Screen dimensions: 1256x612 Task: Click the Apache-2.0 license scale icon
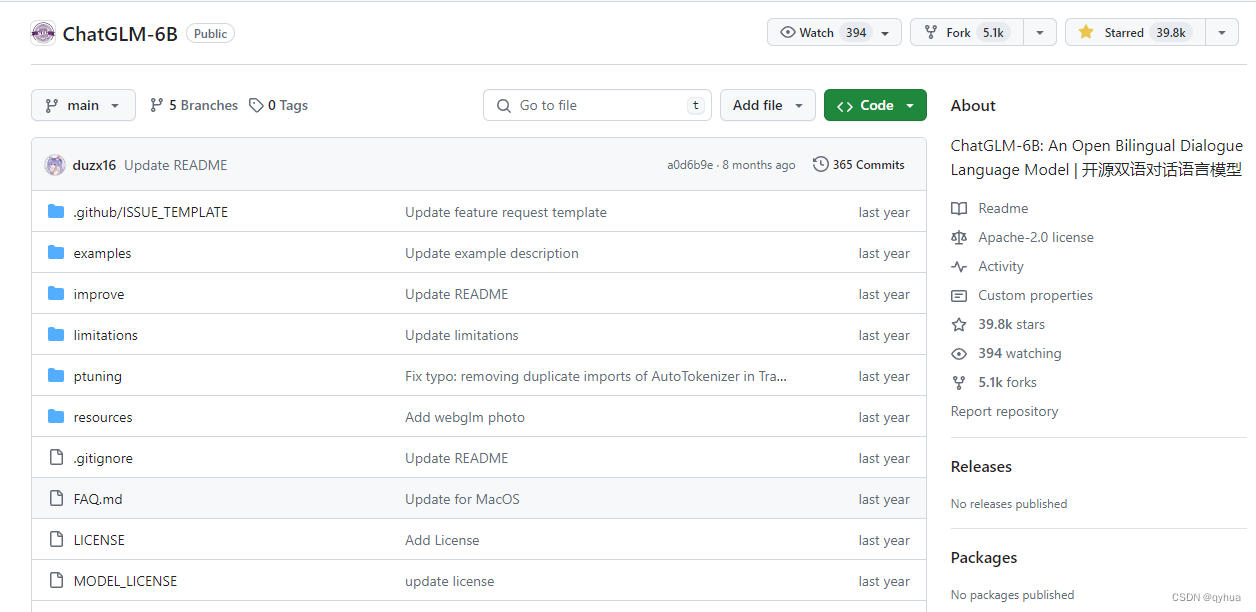(959, 237)
